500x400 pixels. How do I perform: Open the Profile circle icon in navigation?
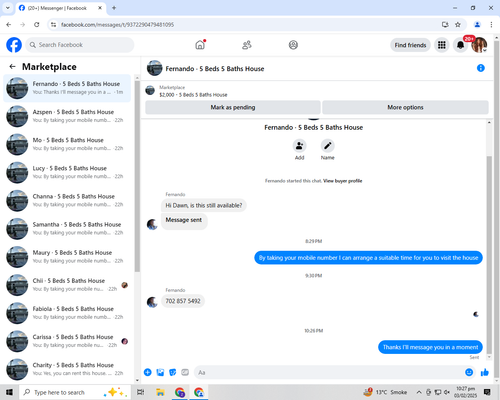(293, 45)
